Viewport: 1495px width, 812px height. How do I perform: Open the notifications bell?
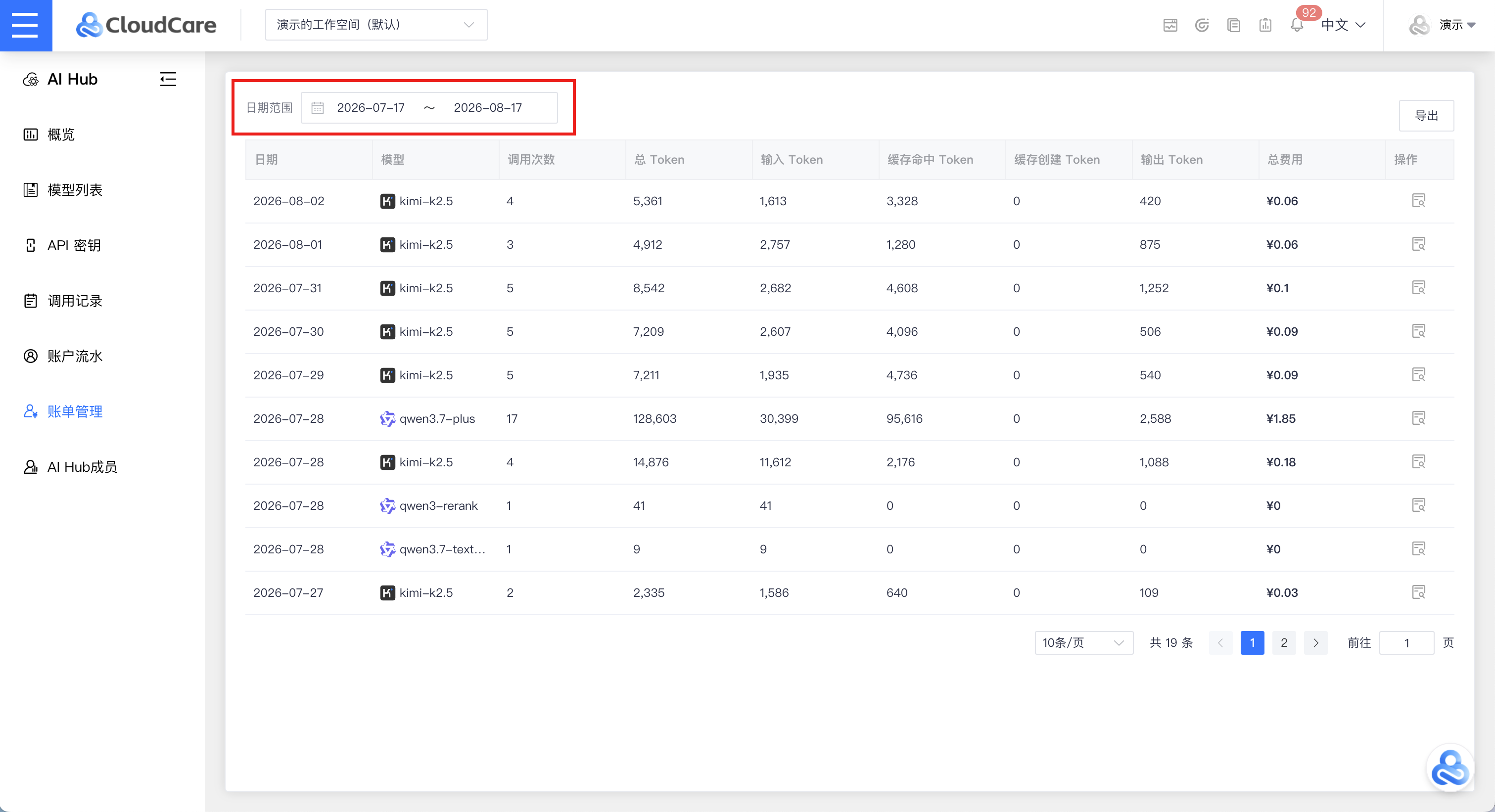[1297, 25]
